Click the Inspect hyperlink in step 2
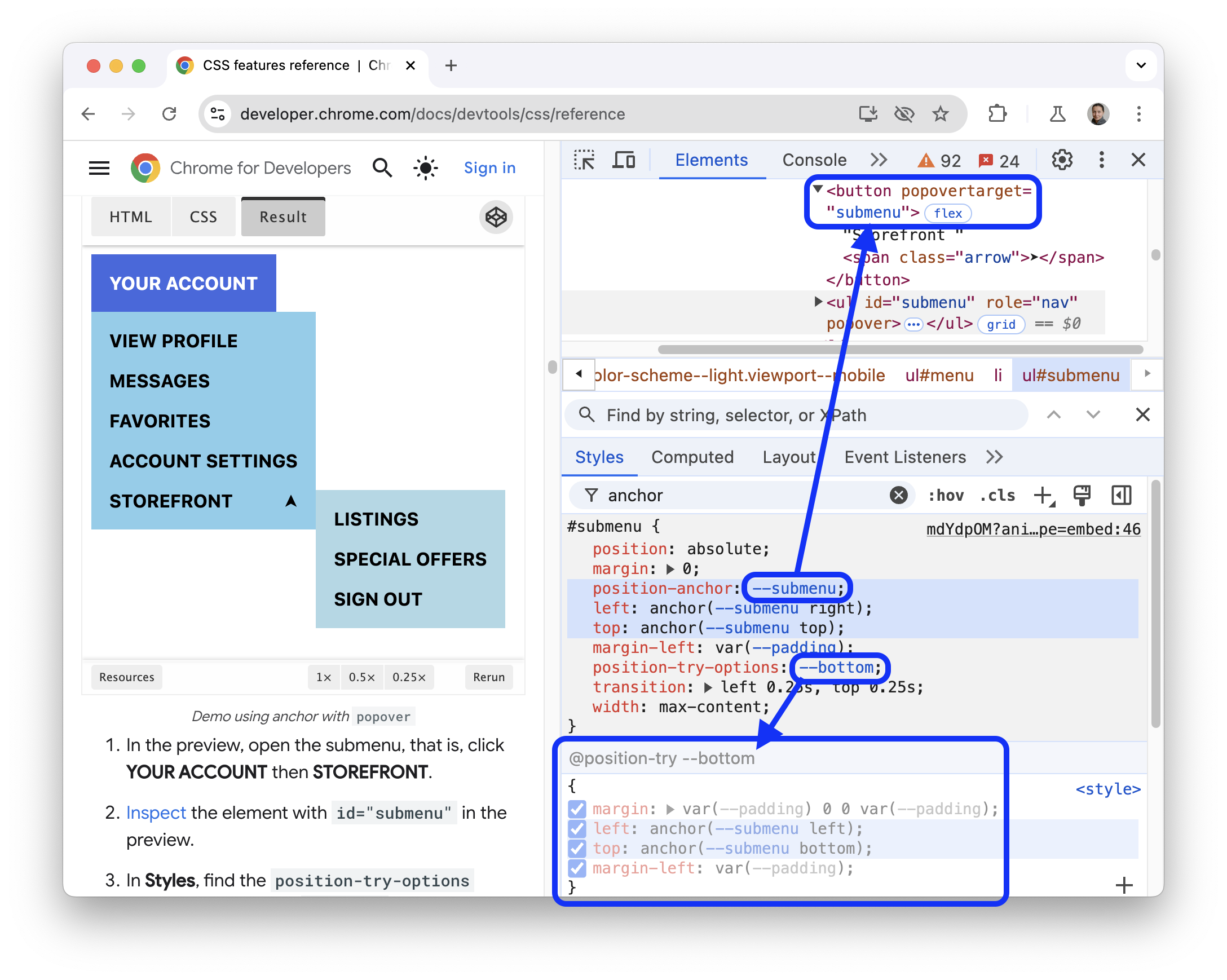The height and width of the screenshot is (980, 1227). 155,812
